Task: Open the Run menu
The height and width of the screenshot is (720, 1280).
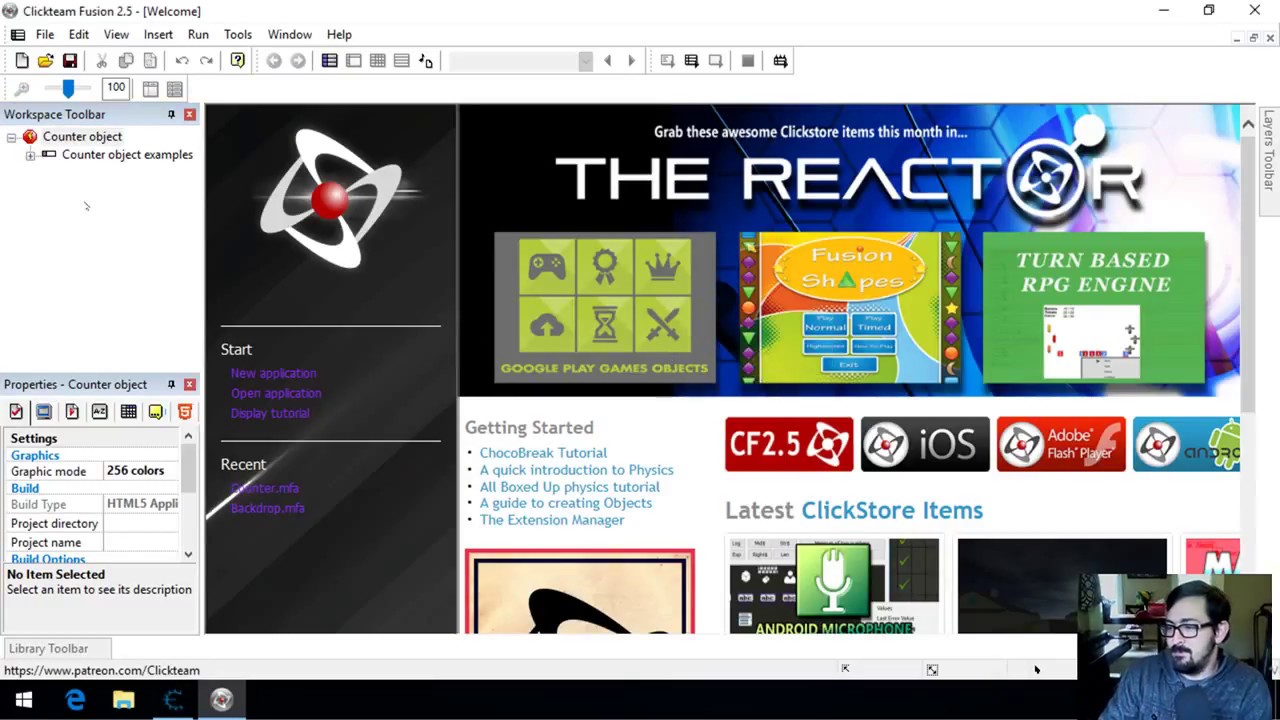Action: point(198,34)
